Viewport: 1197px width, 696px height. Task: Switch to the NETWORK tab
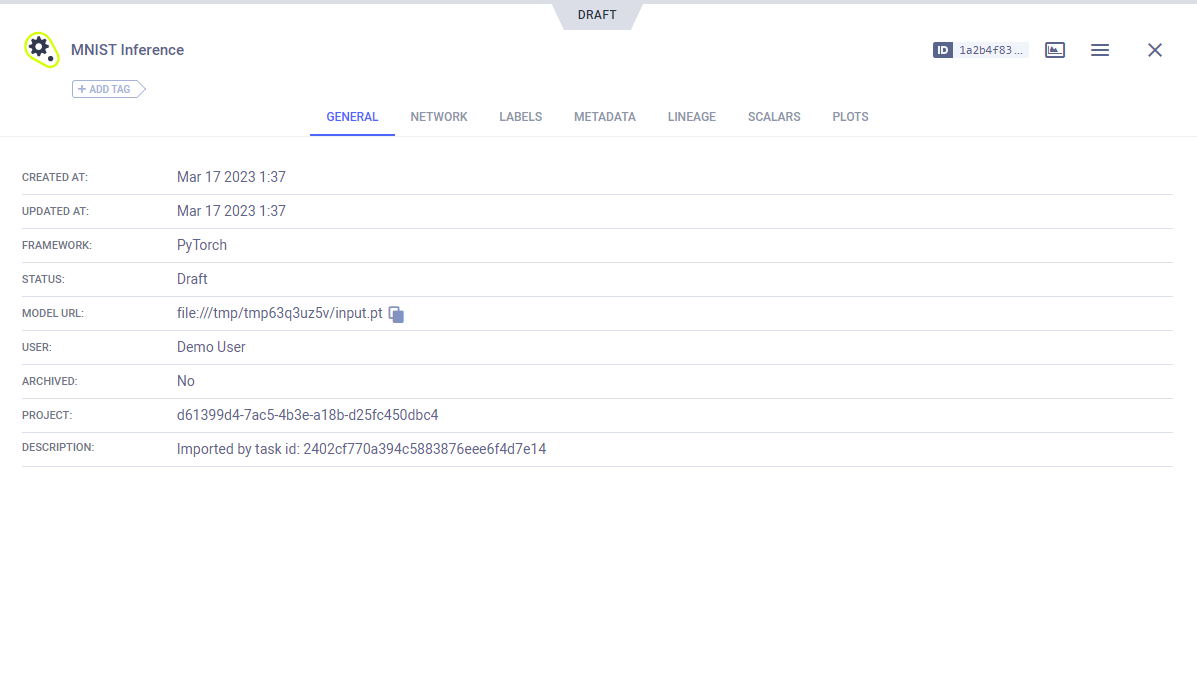pos(438,116)
